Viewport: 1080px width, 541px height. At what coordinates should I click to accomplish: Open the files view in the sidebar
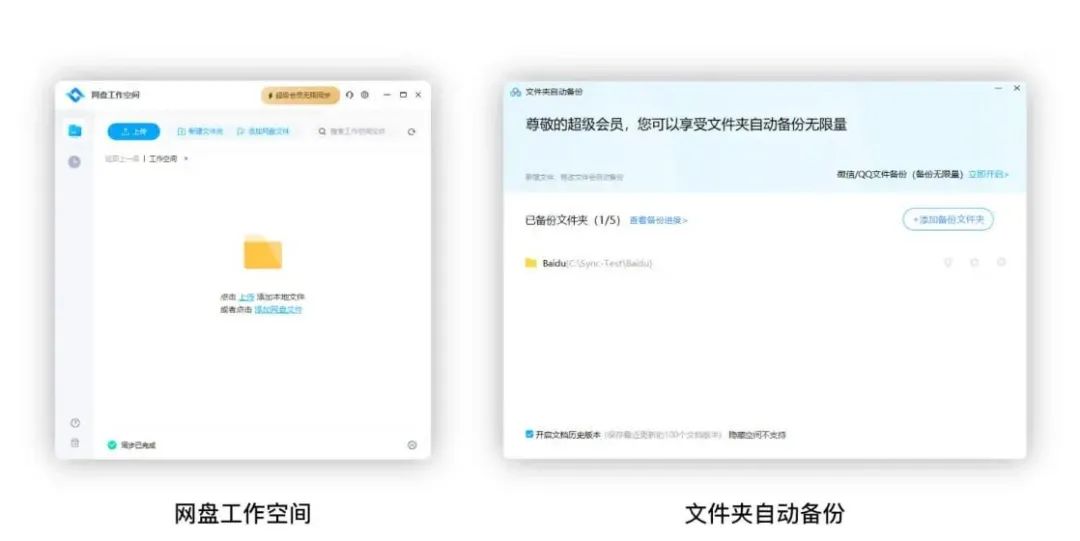click(74, 131)
